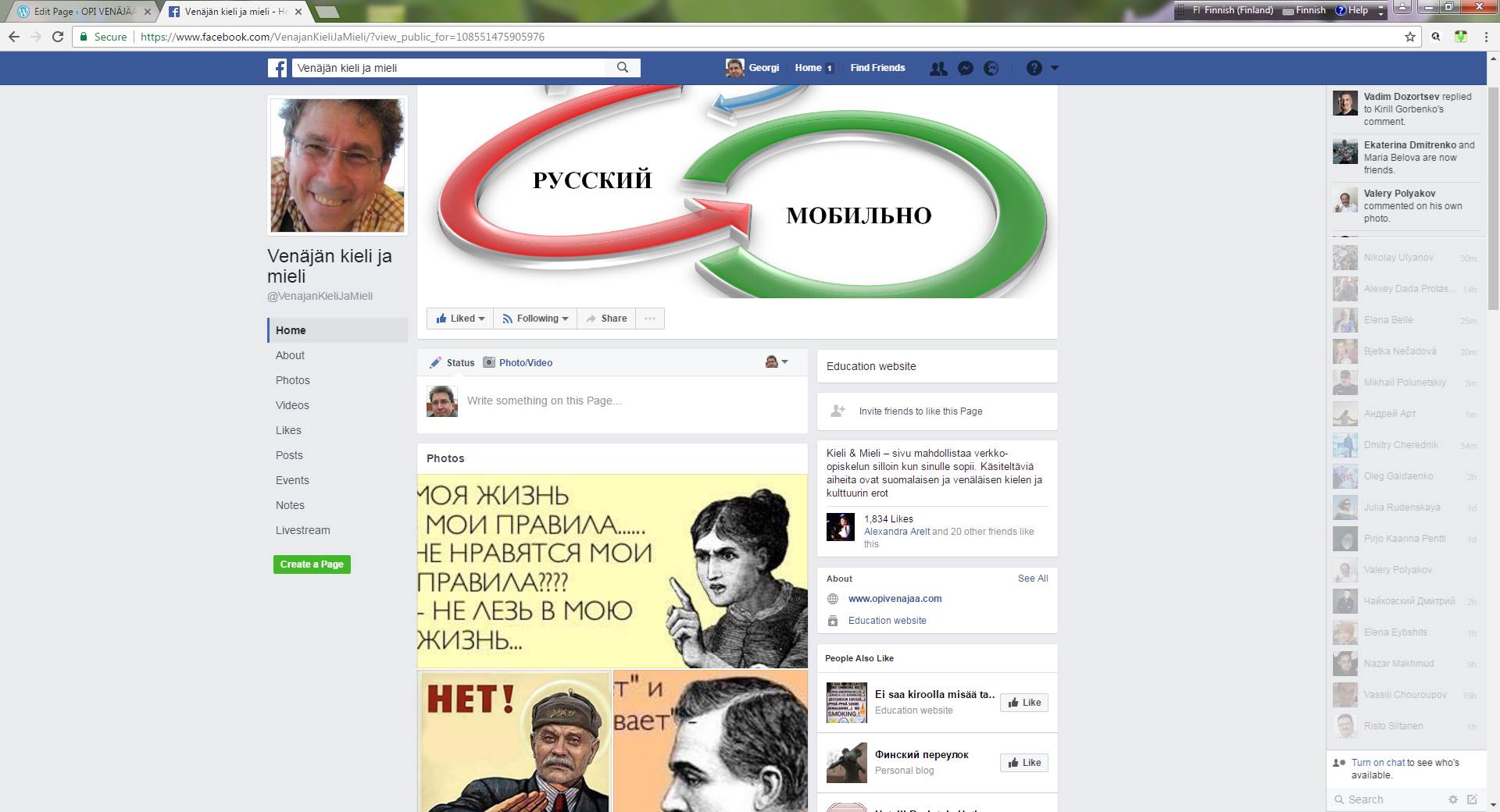Switch to the Photo/Video tab
This screenshot has height=812, width=1500.
(518, 363)
